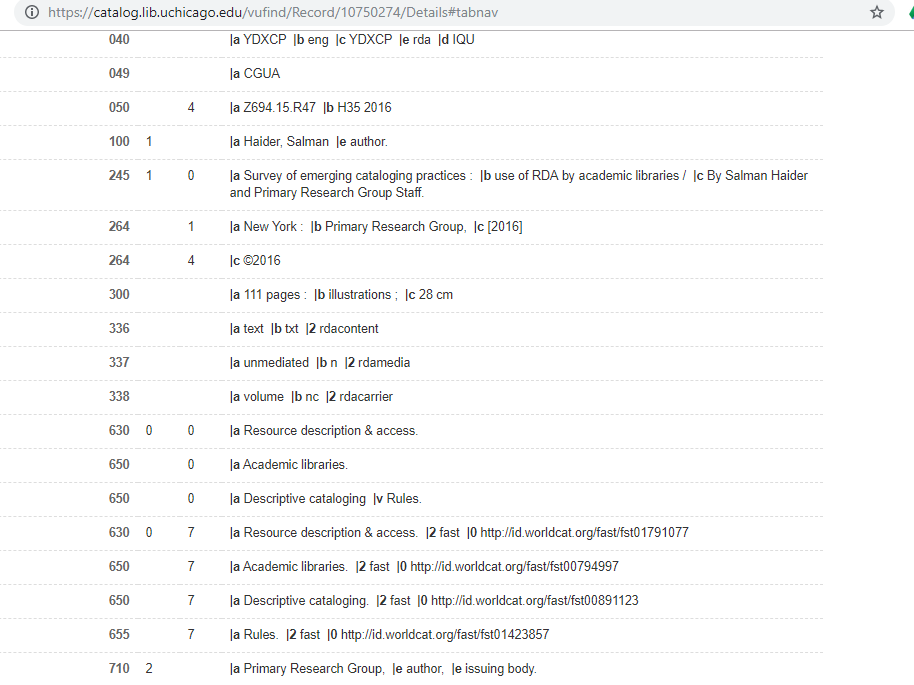The width and height of the screenshot is (914, 685).
Task: Bookmark this page with the star icon
Action: point(877,13)
